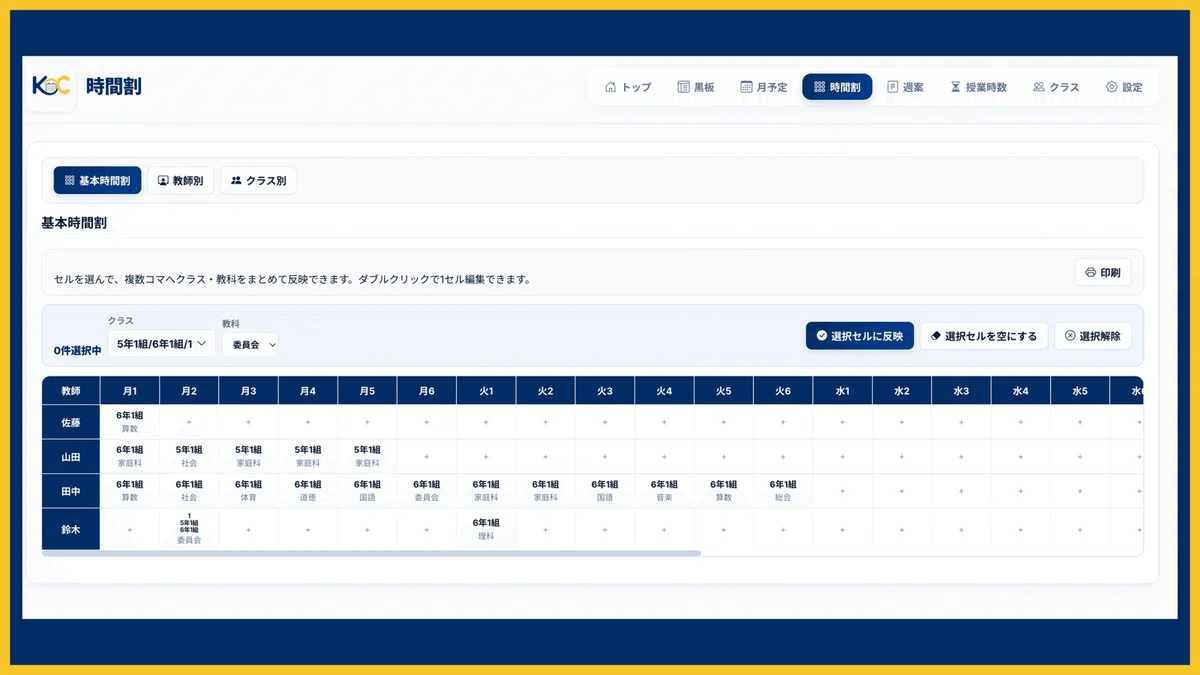This screenshot has width=1200, height=675.
Task: Select 佐藤's 月1 cell with 算数
Action: 129,422
